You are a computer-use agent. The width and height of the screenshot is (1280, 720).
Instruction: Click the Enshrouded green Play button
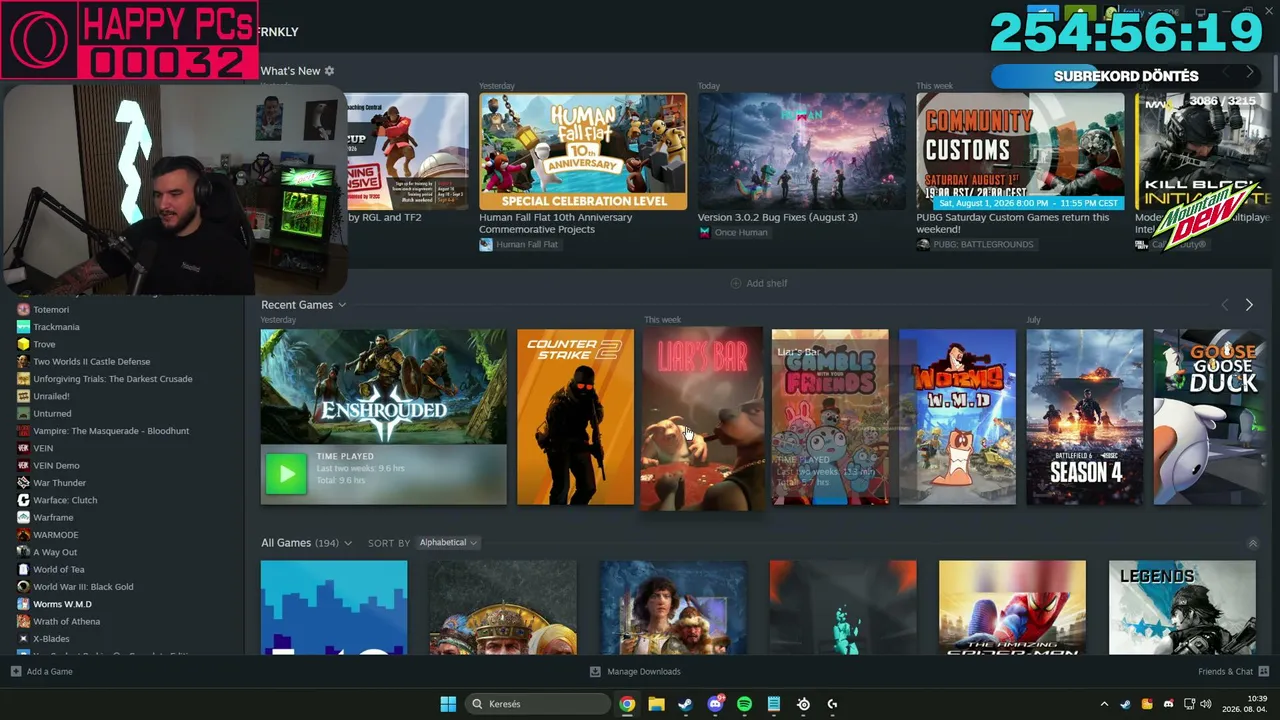pos(286,474)
